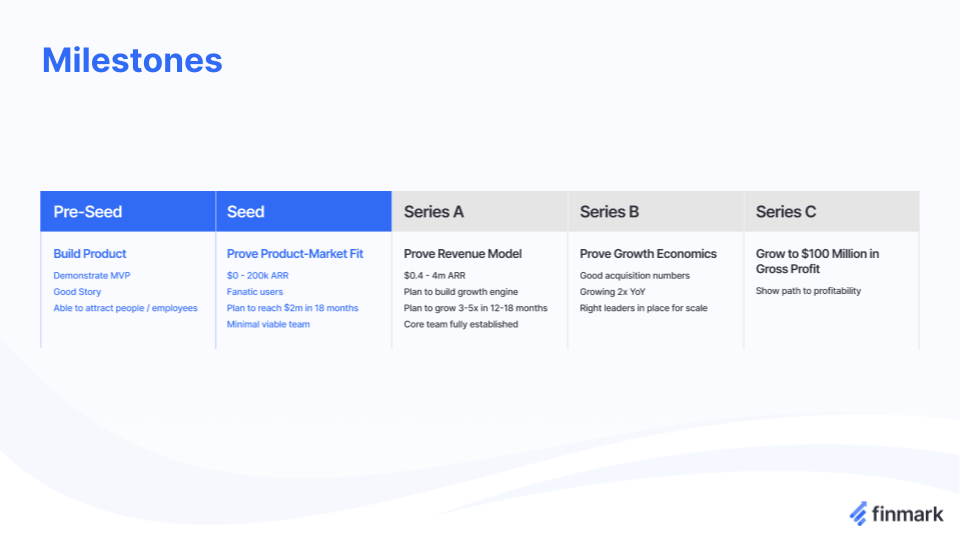Click Core team fully established text
Screen dimensions: 960x540
point(461,324)
